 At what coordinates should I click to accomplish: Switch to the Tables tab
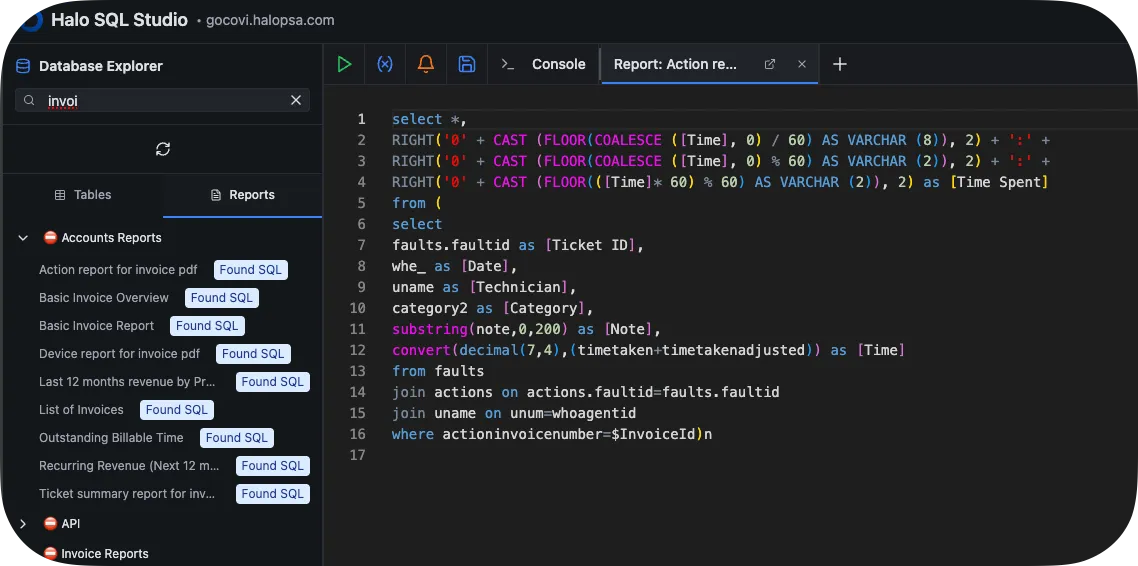pos(83,195)
